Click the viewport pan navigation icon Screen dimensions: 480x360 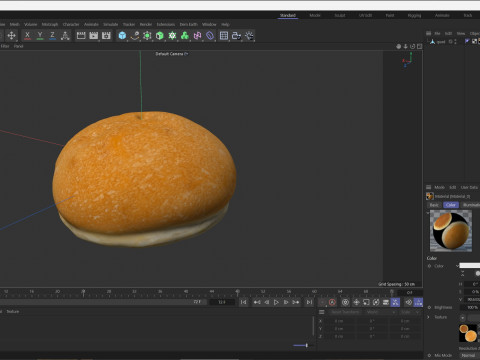399,46
